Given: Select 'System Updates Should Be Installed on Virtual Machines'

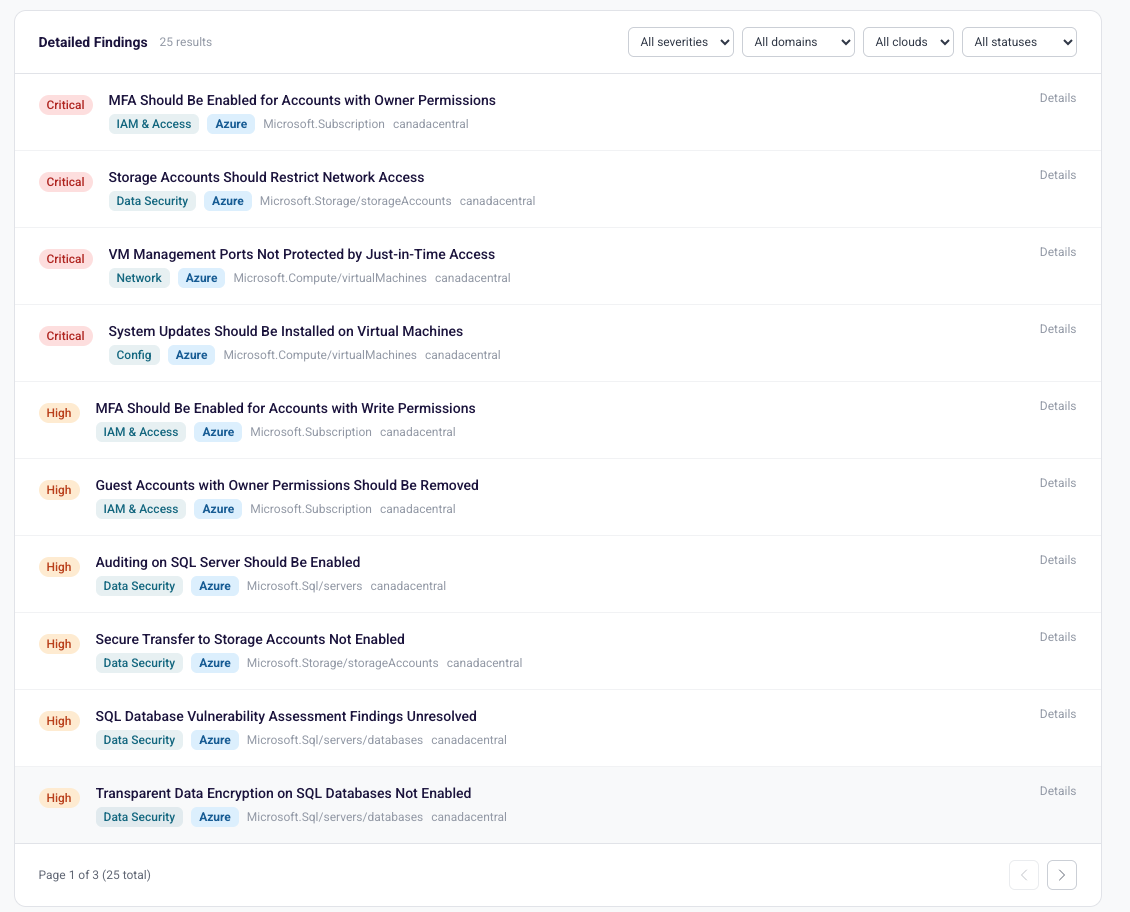Looking at the screenshot, I should click(x=285, y=331).
